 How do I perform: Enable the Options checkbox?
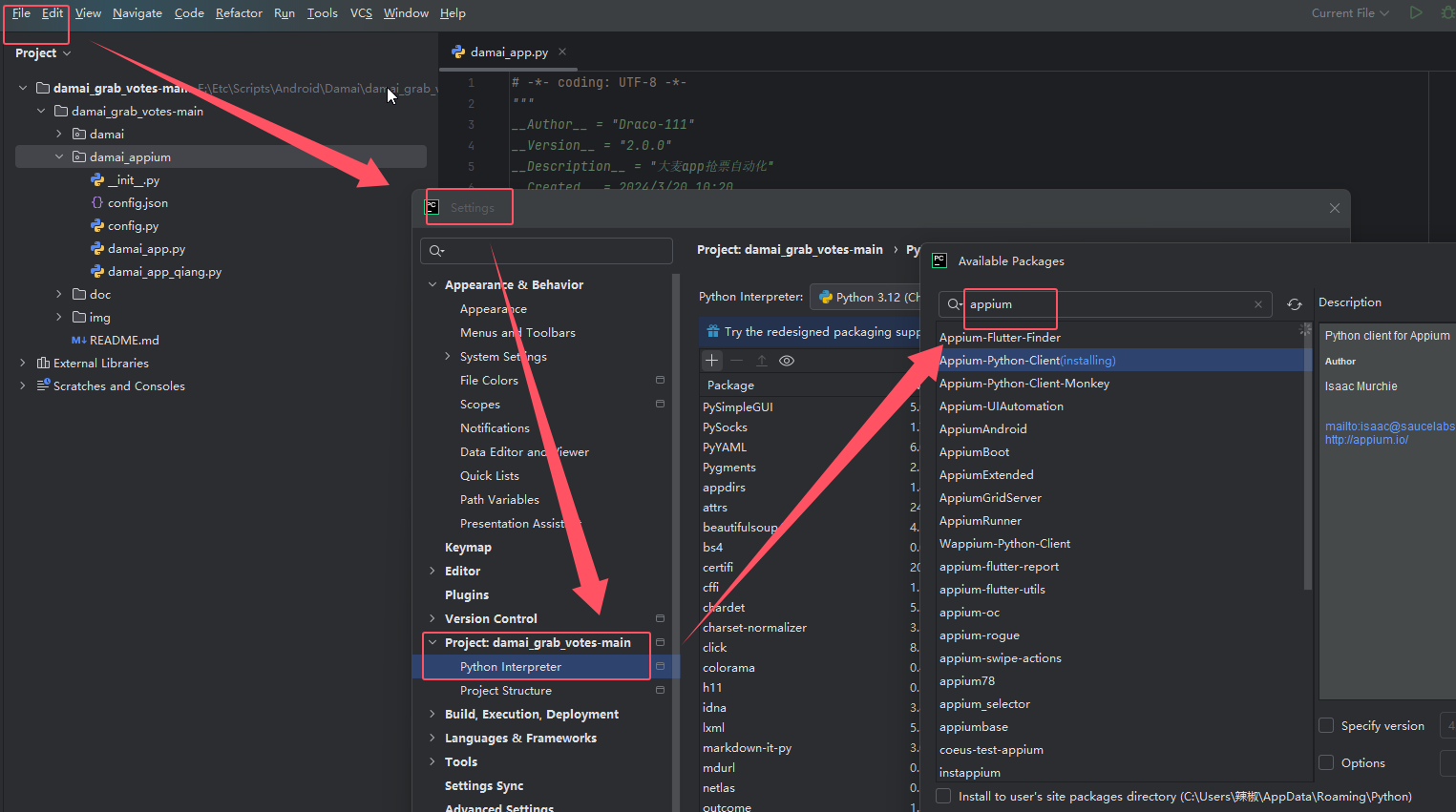[x=1326, y=762]
